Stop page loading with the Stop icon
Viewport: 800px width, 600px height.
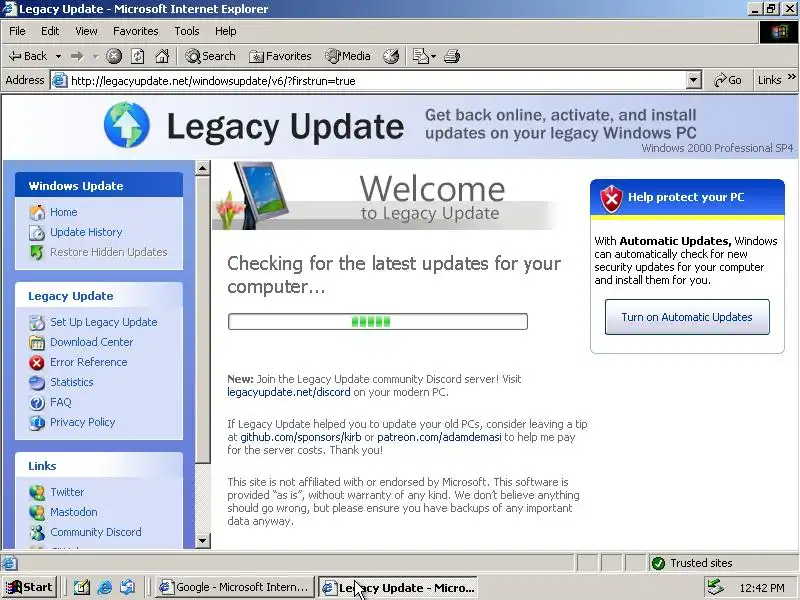[114, 56]
